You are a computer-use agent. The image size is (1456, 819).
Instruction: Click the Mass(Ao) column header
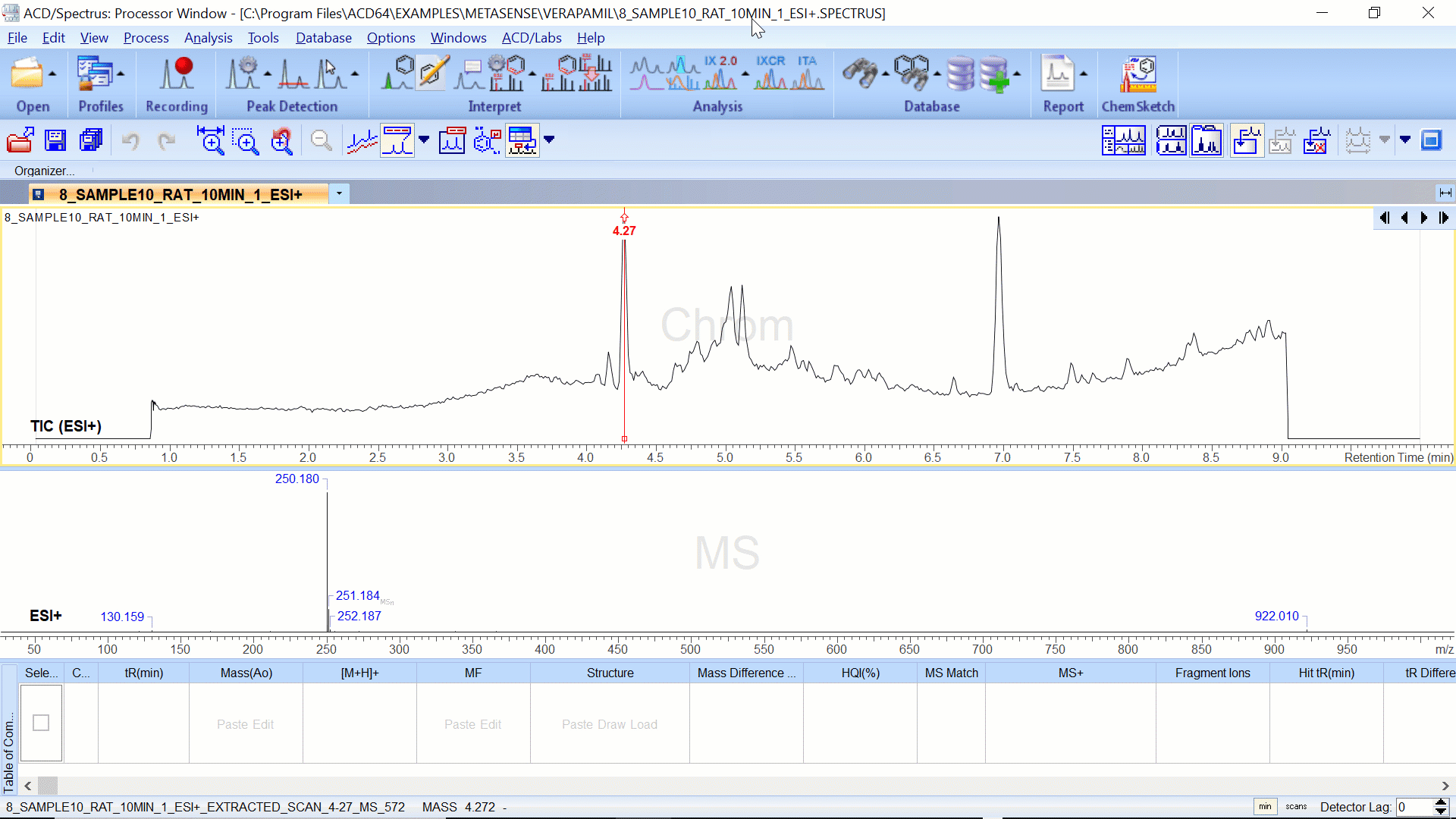pyautogui.click(x=246, y=673)
